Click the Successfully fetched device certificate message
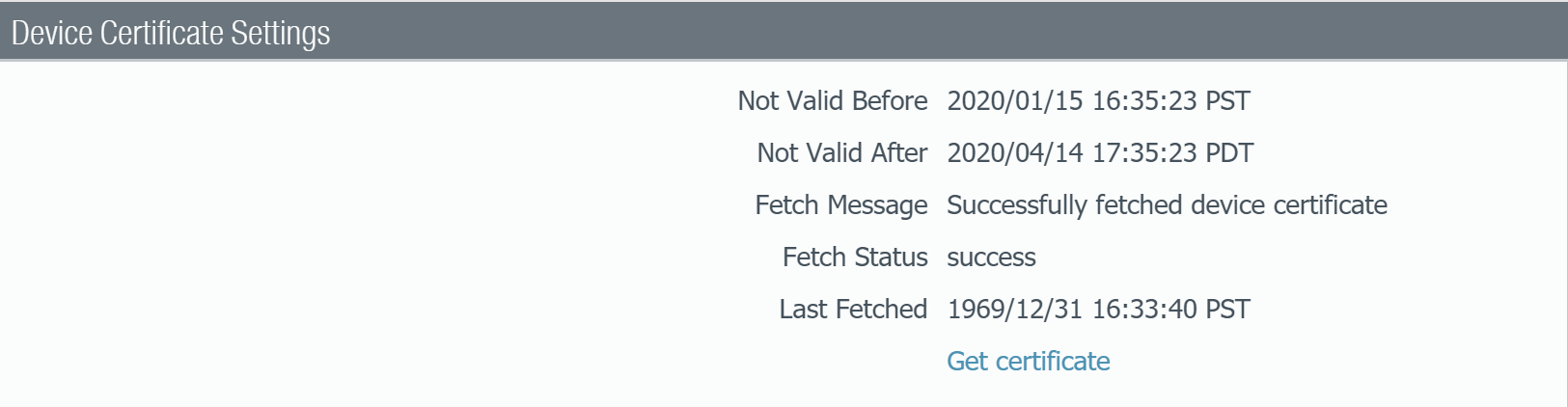This screenshot has width=1568, height=407. pyautogui.click(x=1167, y=205)
